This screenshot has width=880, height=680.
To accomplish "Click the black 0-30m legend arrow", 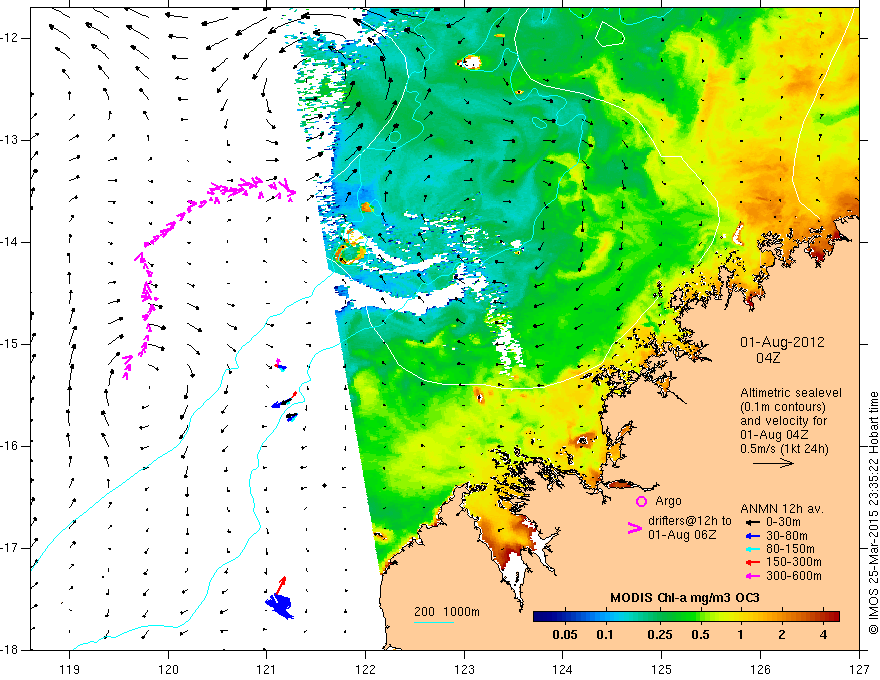I will pyautogui.click(x=752, y=522).
